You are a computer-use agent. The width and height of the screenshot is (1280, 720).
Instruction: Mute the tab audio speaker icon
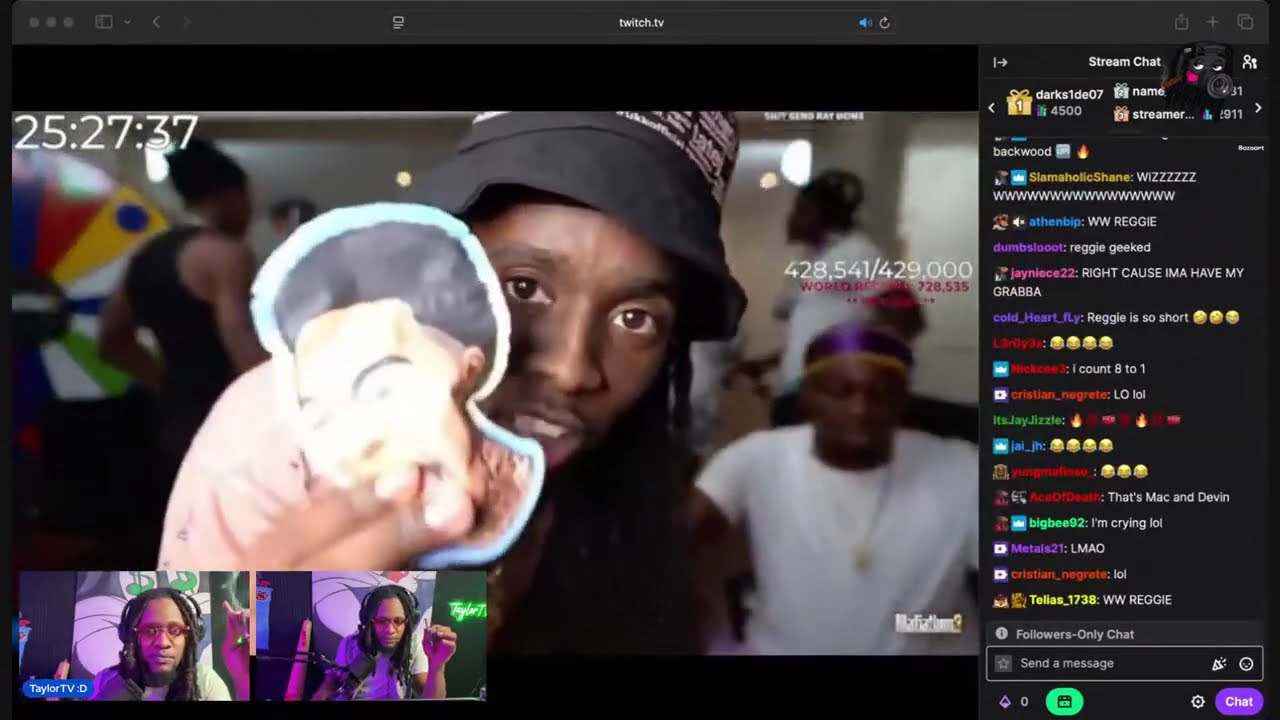(865, 22)
